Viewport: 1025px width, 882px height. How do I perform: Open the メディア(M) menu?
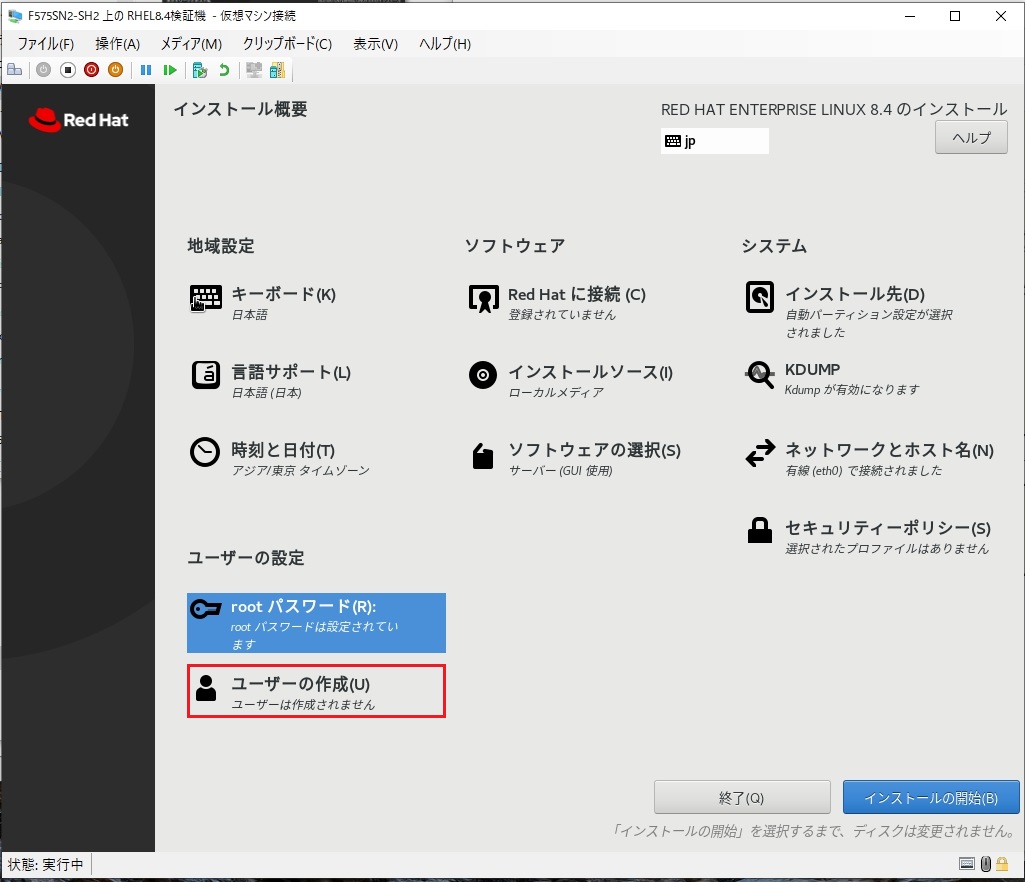[x=192, y=44]
